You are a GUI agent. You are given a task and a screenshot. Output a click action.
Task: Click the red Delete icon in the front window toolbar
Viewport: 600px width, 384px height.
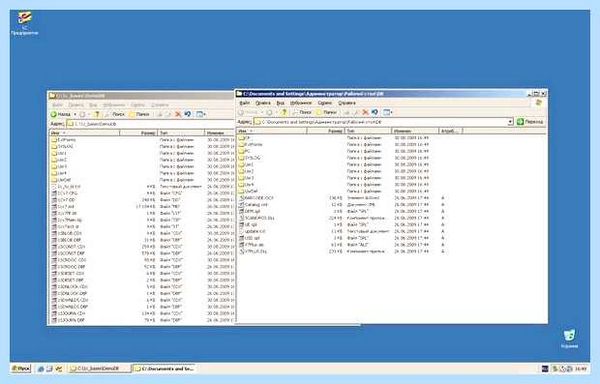tap(365, 112)
